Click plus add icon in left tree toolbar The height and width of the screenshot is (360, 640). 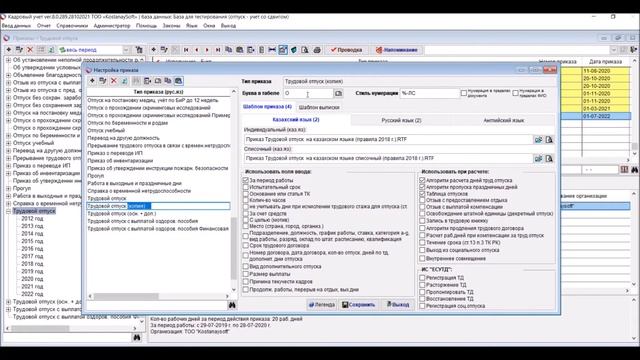(x=9, y=50)
